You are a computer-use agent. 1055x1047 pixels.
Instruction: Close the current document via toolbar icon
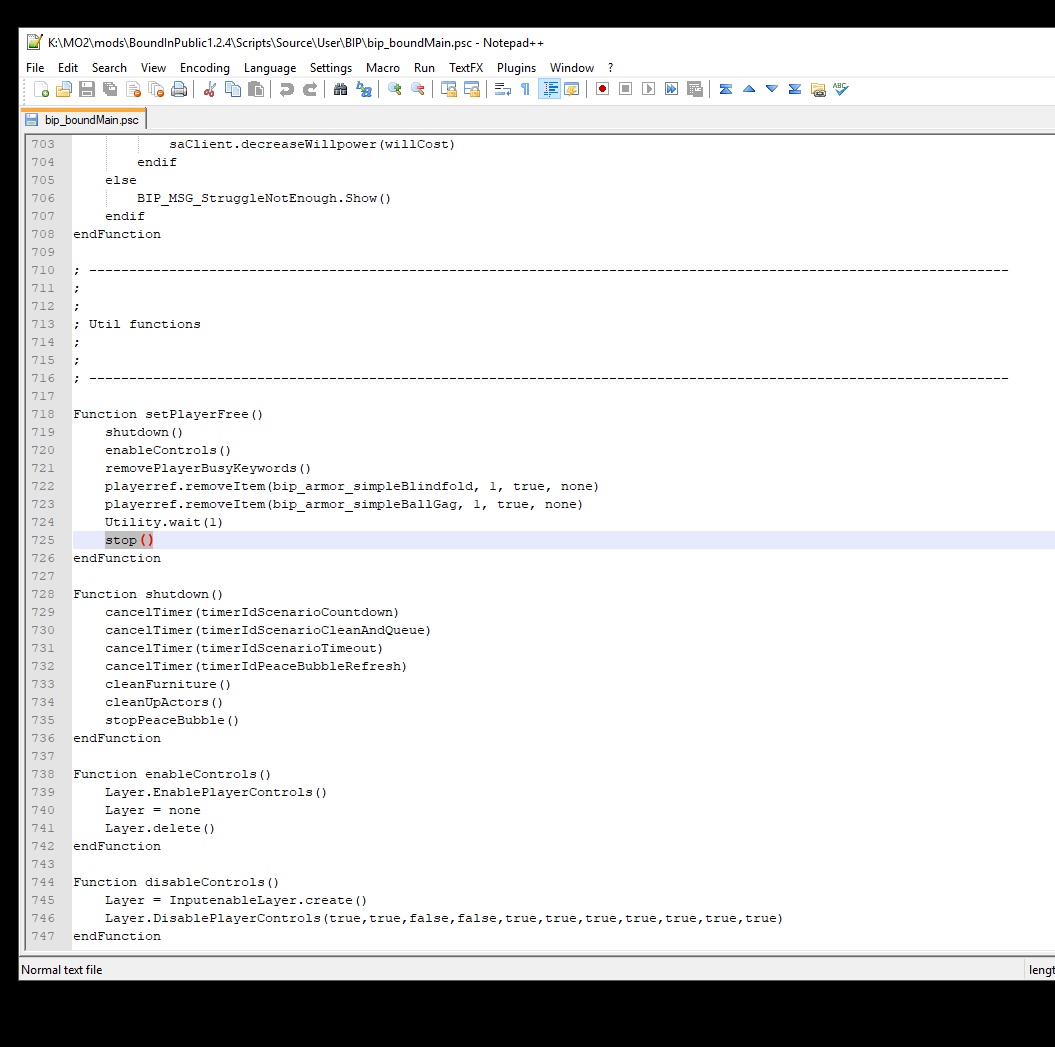click(x=133, y=89)
